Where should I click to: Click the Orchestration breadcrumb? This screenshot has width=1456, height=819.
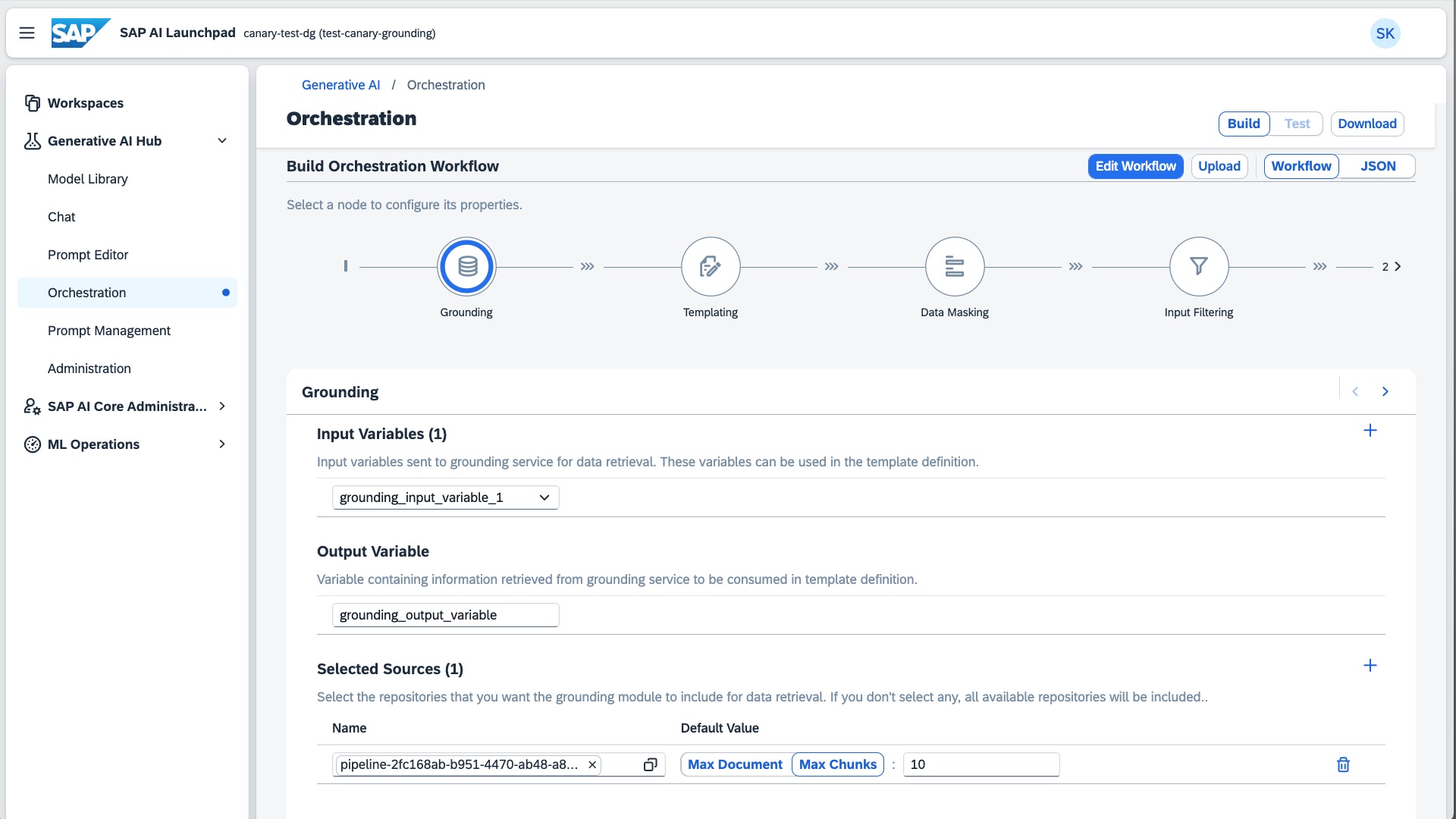pyautogui.click(x=446, y=85)
